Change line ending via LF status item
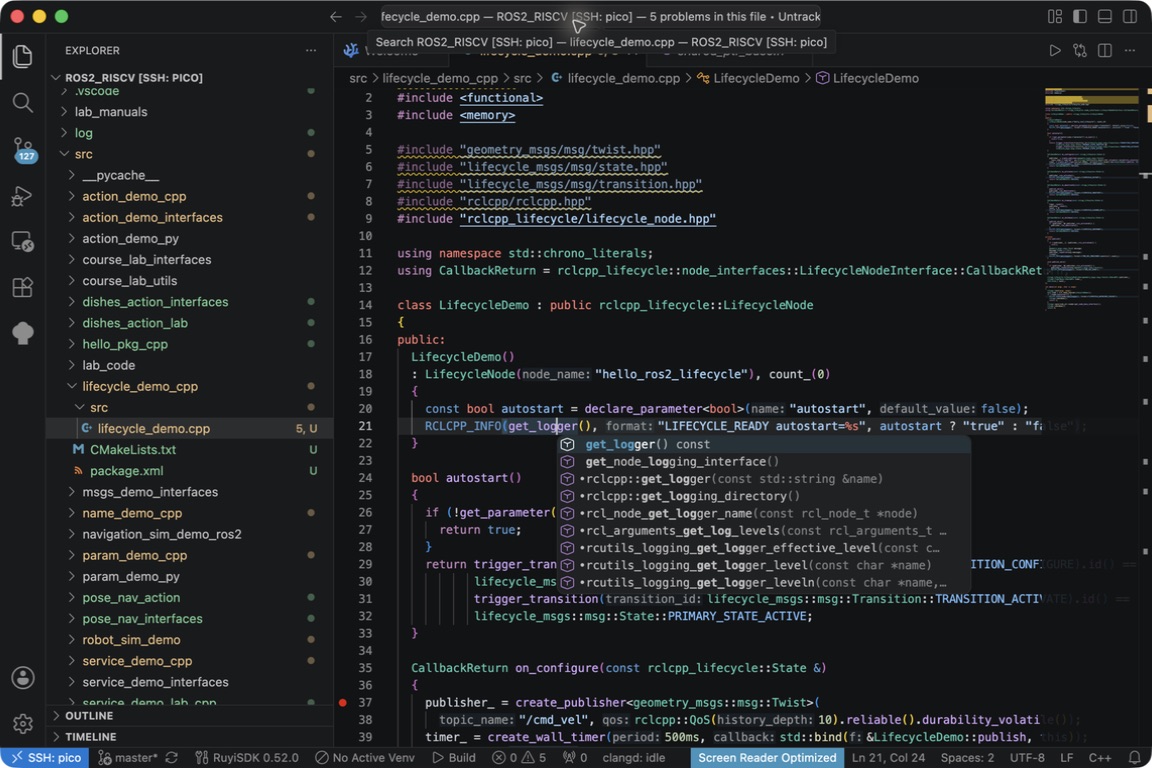This screenshot has height=768, width=1152. pyautogui.click(x=1066, y=758)
